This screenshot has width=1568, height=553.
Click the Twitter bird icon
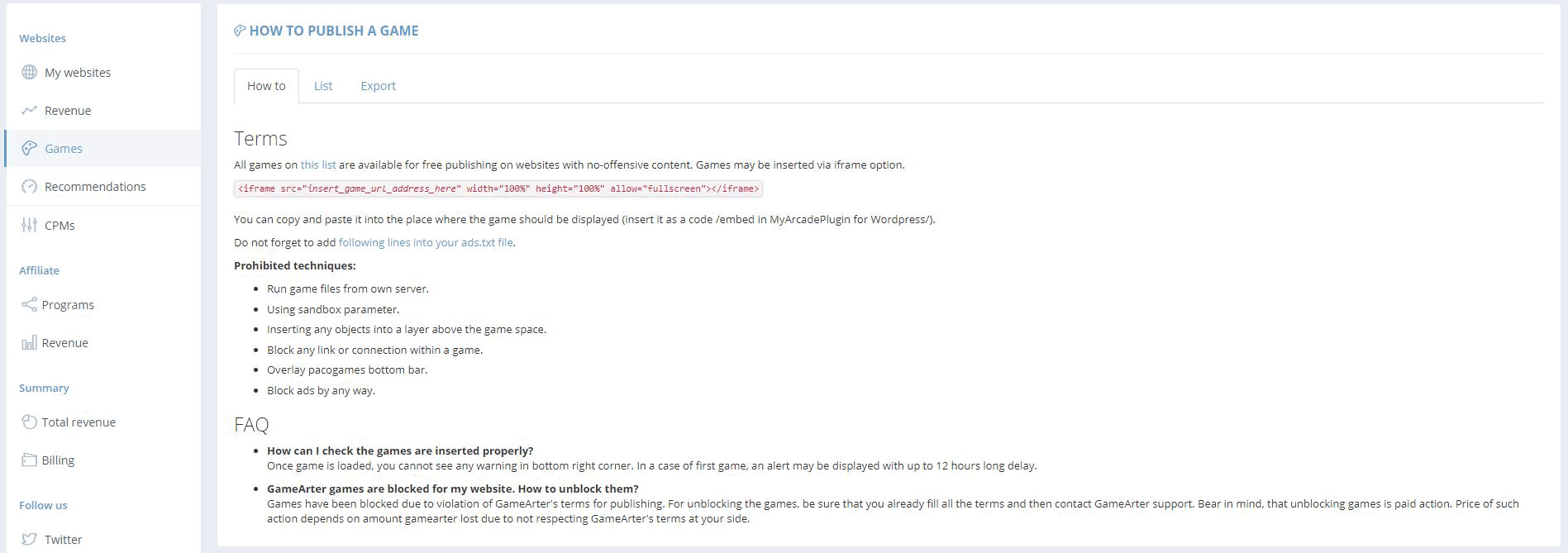pyautogui.click(x=29, y=539)
